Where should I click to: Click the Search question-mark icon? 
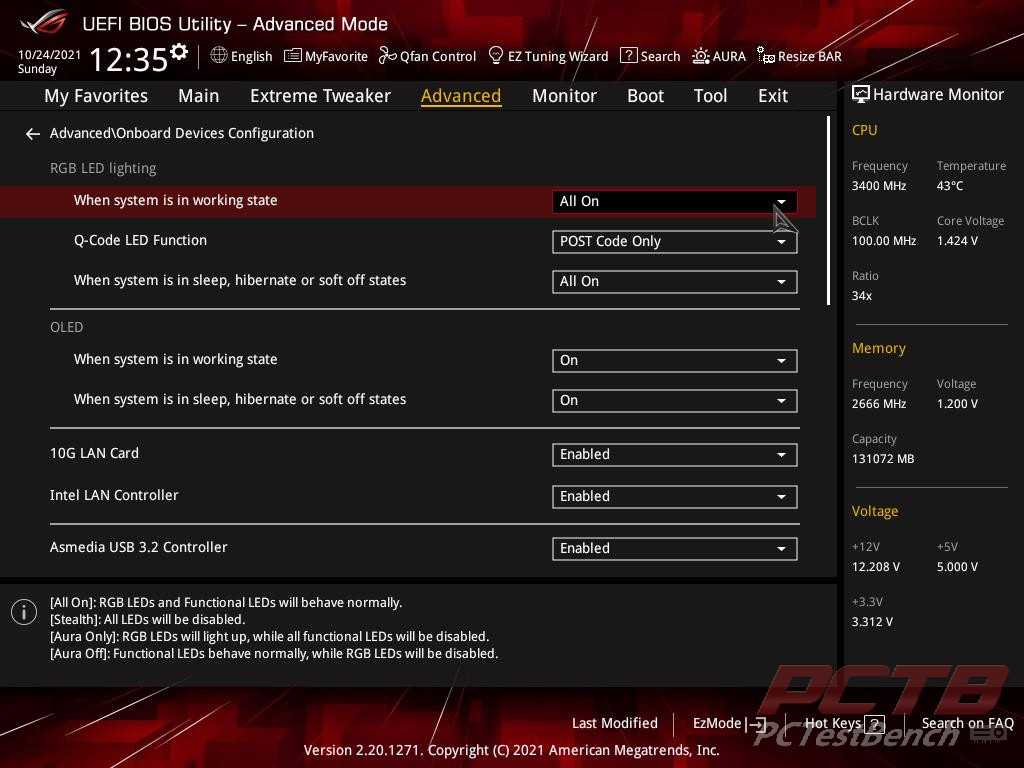[x=628, y=56]
